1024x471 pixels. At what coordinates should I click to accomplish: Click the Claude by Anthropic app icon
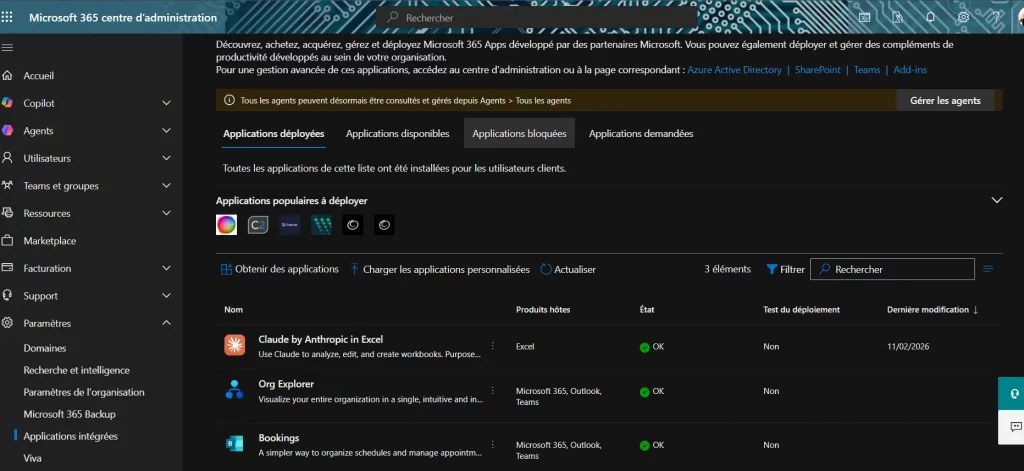pyautogui.click(x=234, y=346)
